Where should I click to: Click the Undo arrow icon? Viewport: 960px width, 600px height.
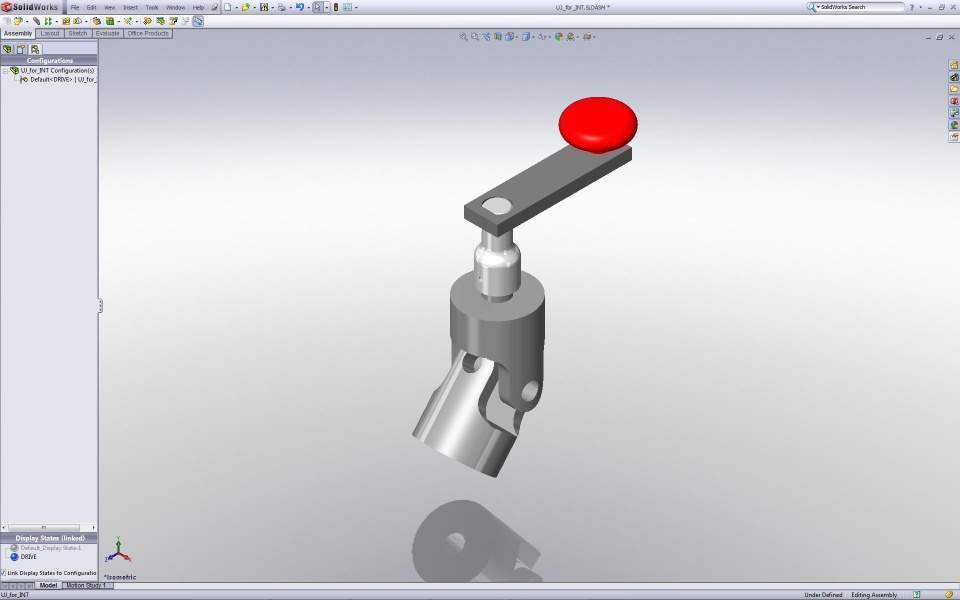point(299,7)
